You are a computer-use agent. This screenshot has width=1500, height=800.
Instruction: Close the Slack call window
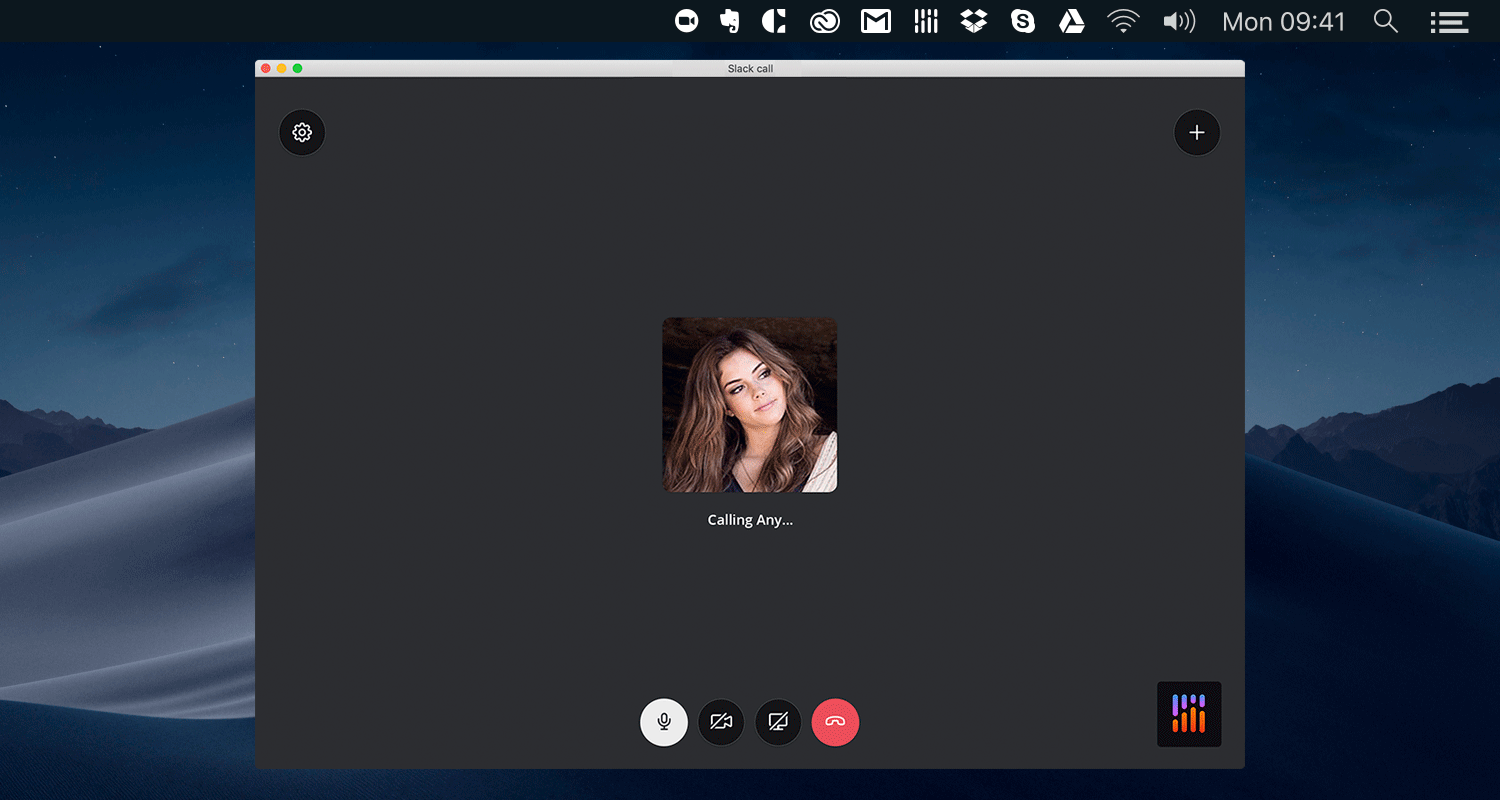(x=266, y=68)
